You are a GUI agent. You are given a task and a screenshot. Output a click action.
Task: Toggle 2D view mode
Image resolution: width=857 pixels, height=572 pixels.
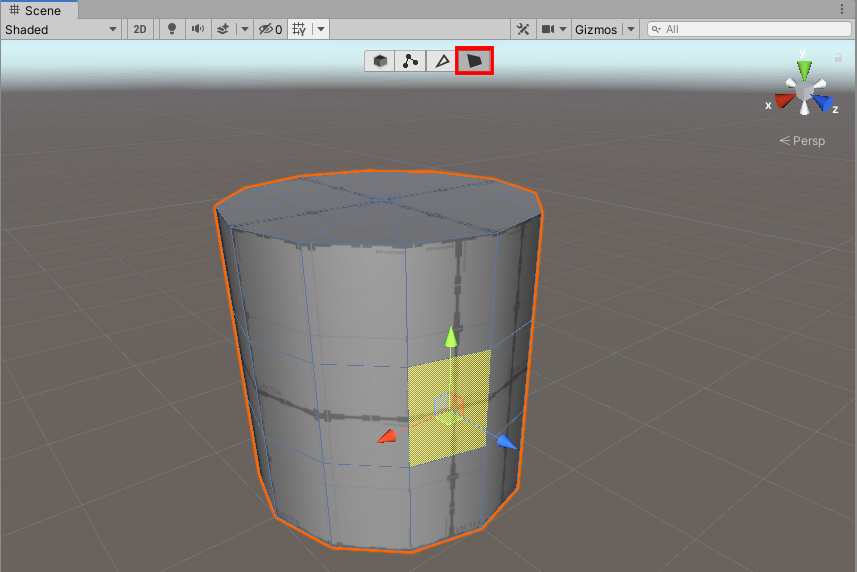pos(140,29)
